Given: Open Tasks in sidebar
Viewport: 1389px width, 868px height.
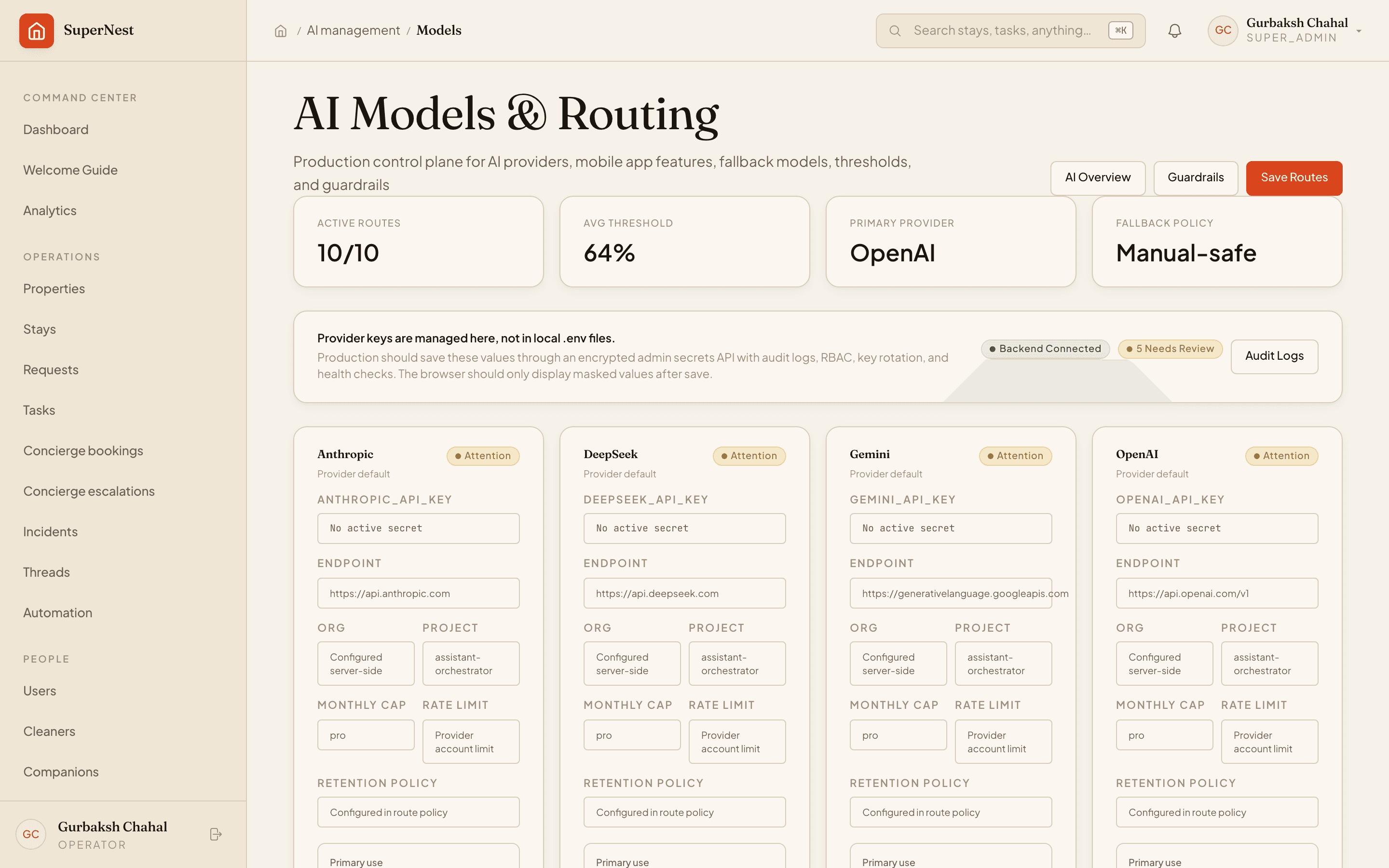Looking at the screenshot, I should 39,410.
